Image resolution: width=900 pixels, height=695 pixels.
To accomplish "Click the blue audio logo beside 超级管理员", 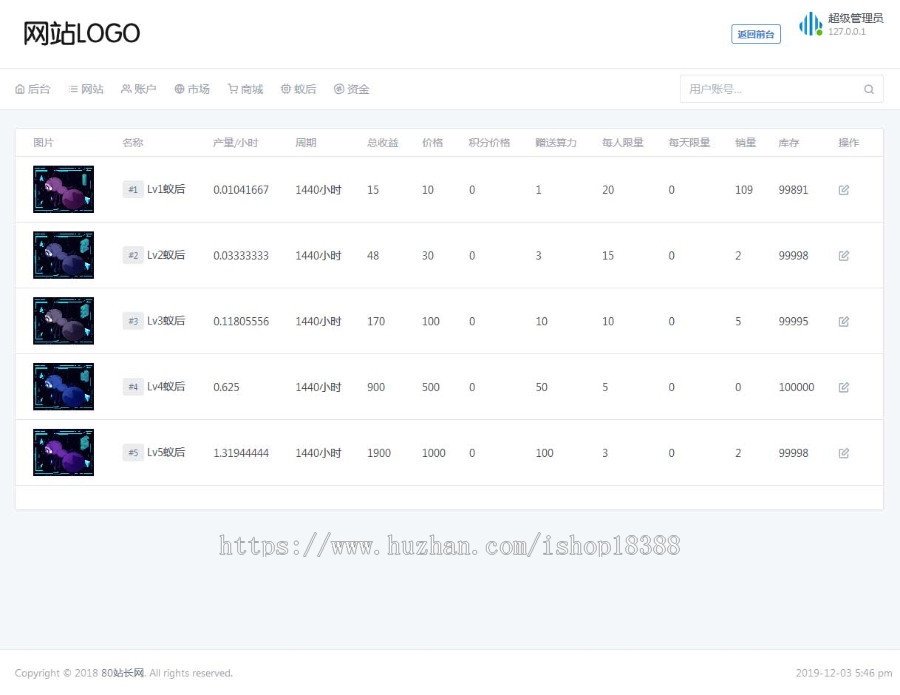I will click(x=808, y=24).
